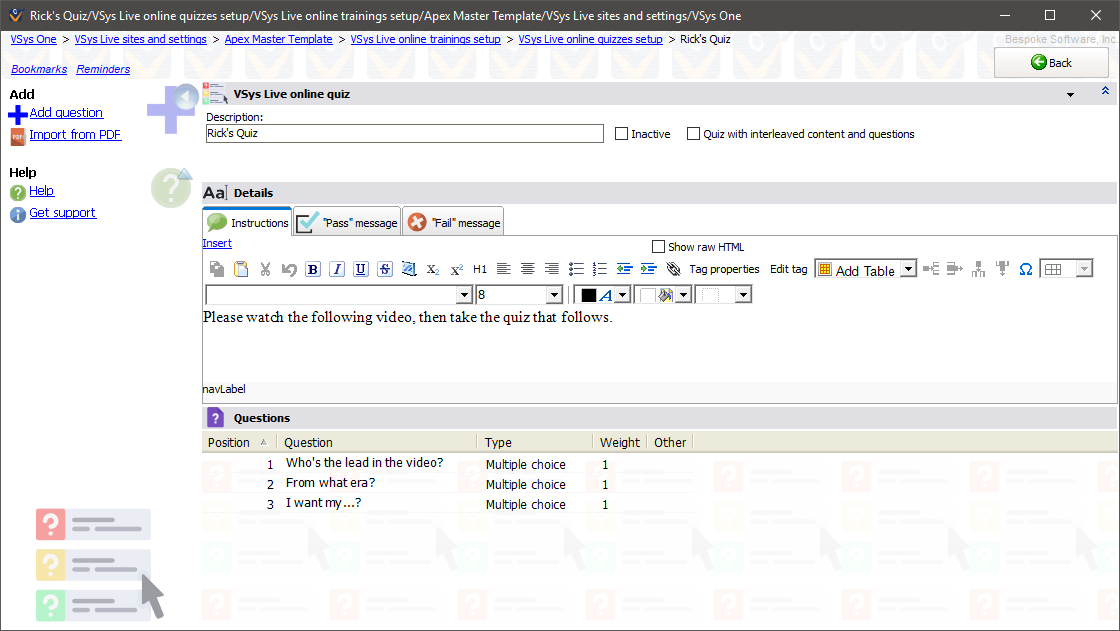Open the "Fail" message tab

(453, 222)
